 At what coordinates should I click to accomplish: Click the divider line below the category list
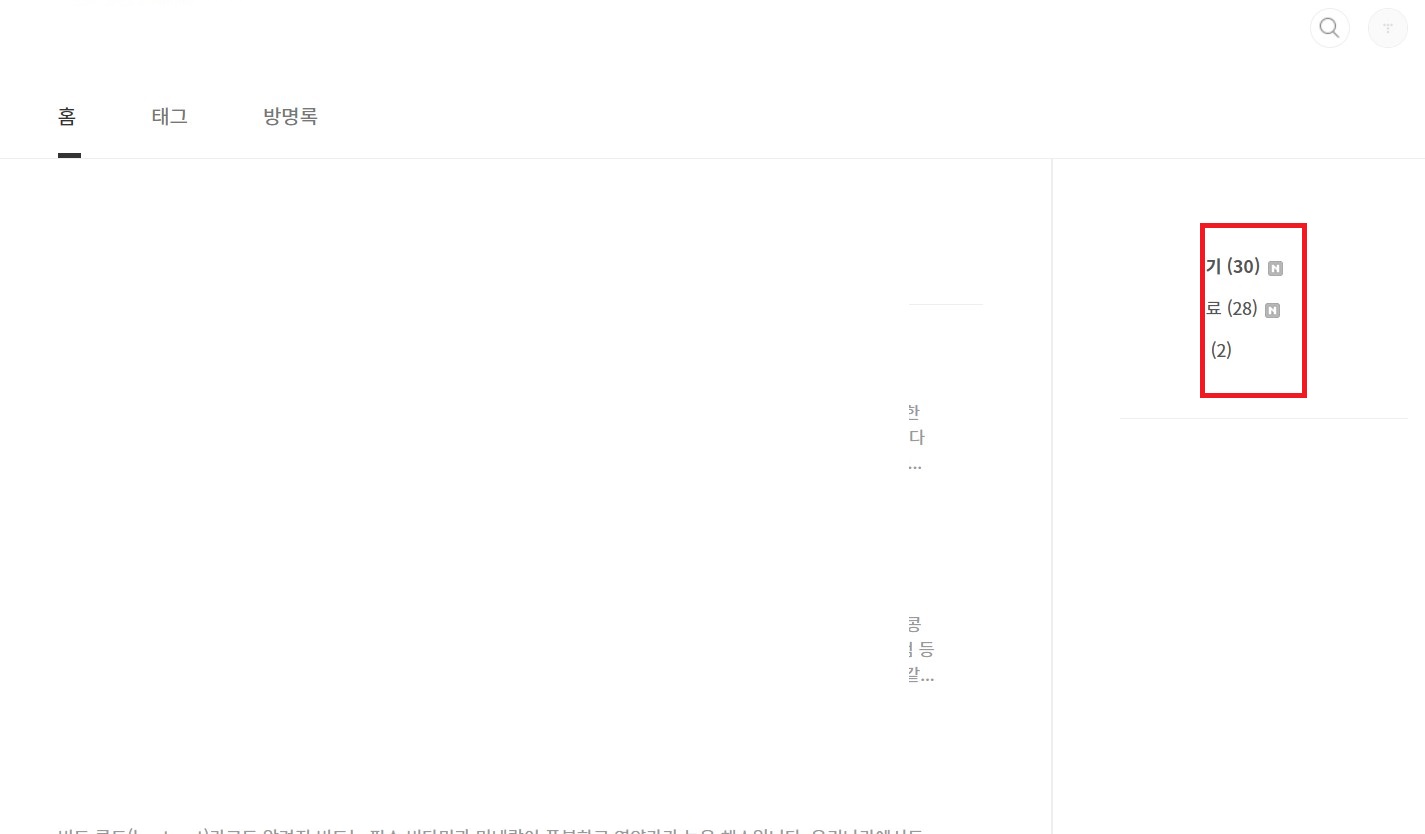tap(1263, 418)
